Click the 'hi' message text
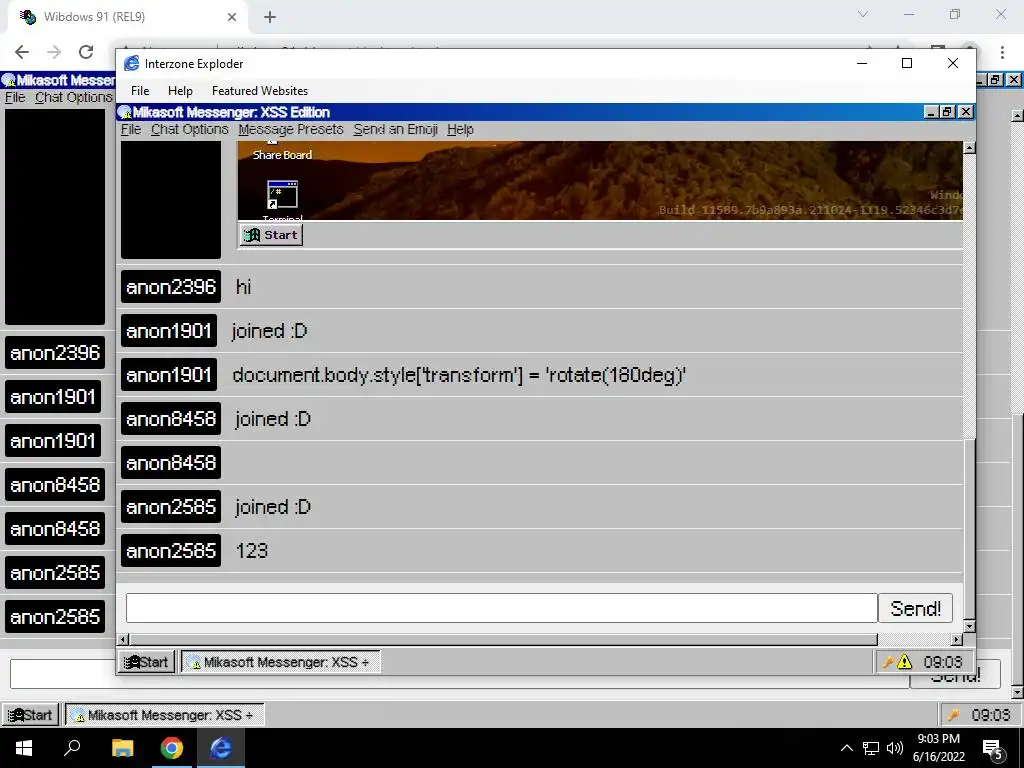 (244, 287)
